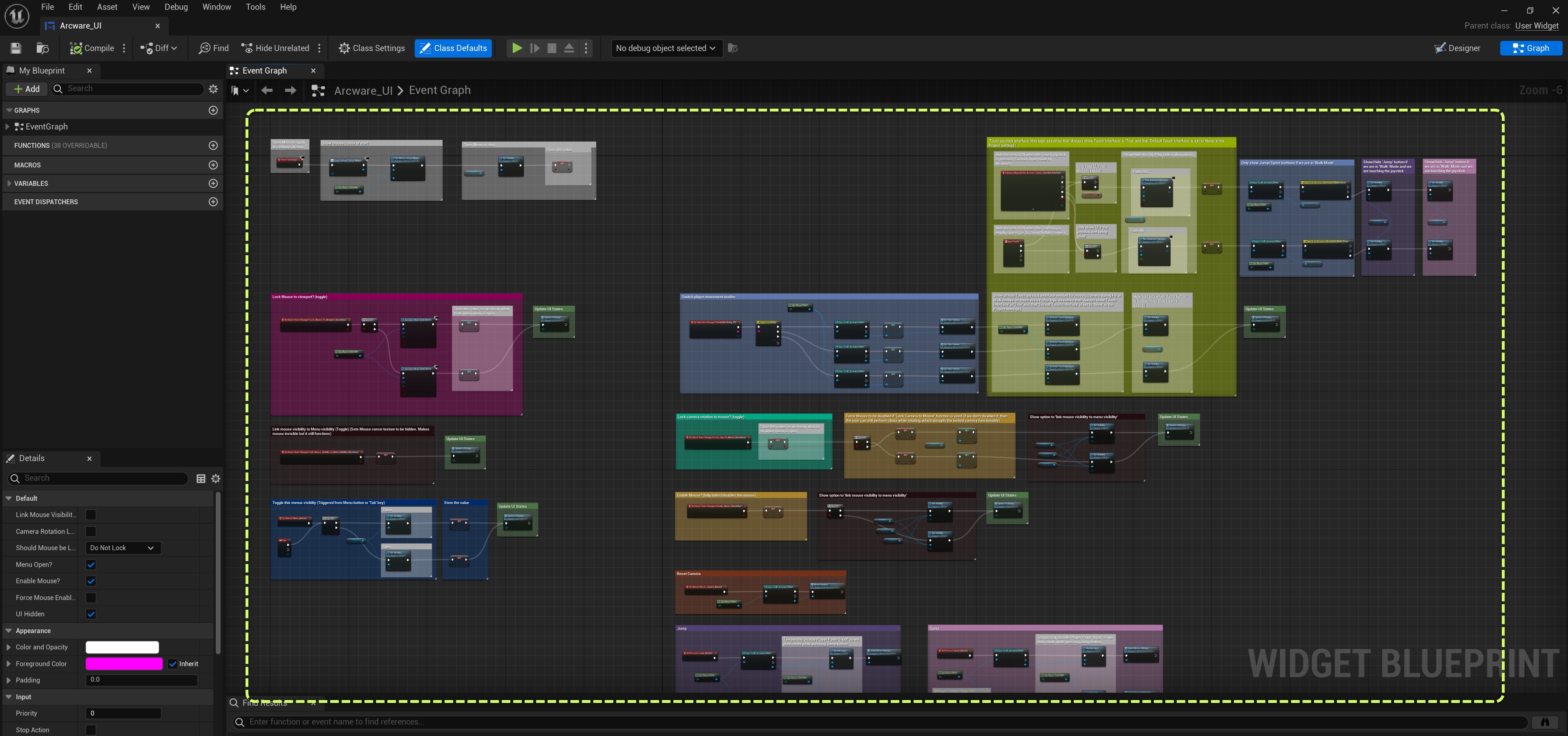Click the Browse to asset icon
1568x736 pixels.
point(42,48)
